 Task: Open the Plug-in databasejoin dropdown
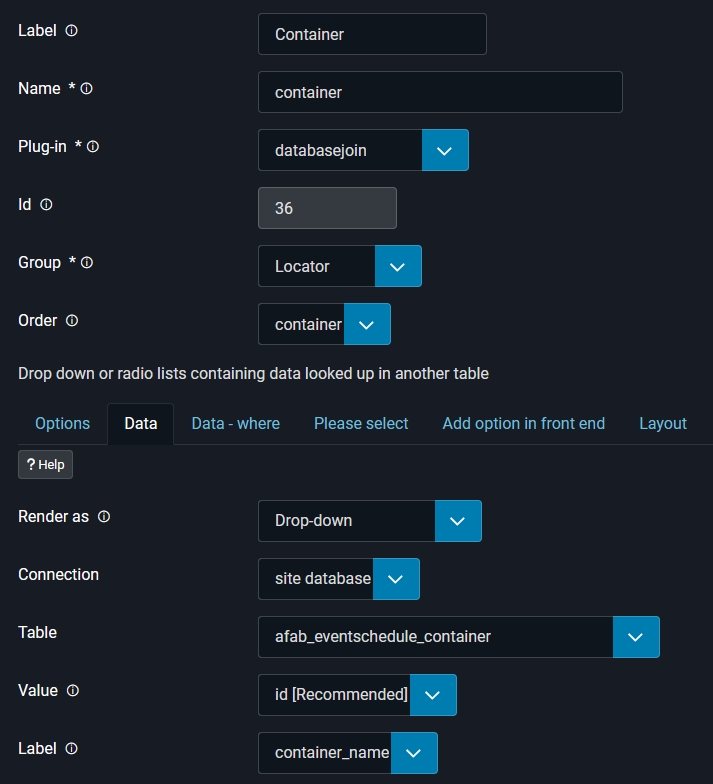click(445, 150)
